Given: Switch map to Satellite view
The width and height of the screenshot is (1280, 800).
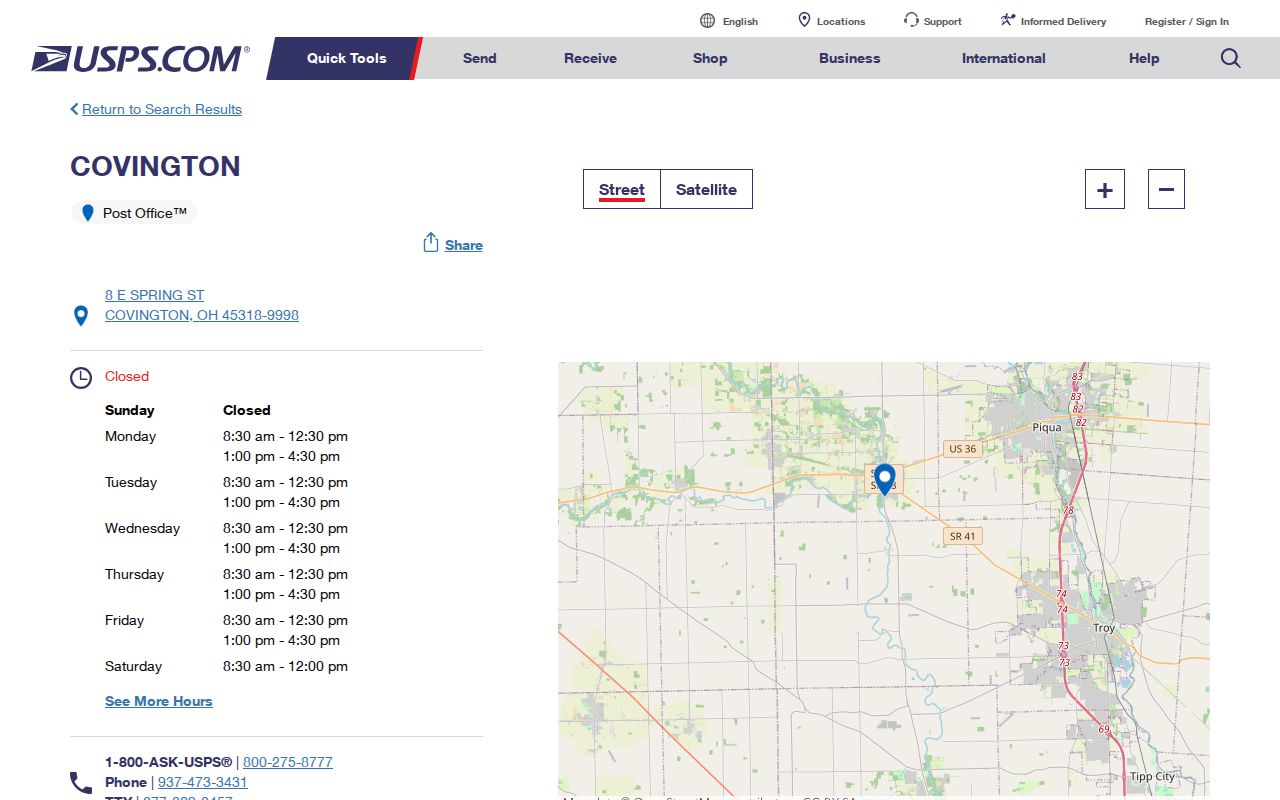Looking at the screenshot, I should coord(706,189).
